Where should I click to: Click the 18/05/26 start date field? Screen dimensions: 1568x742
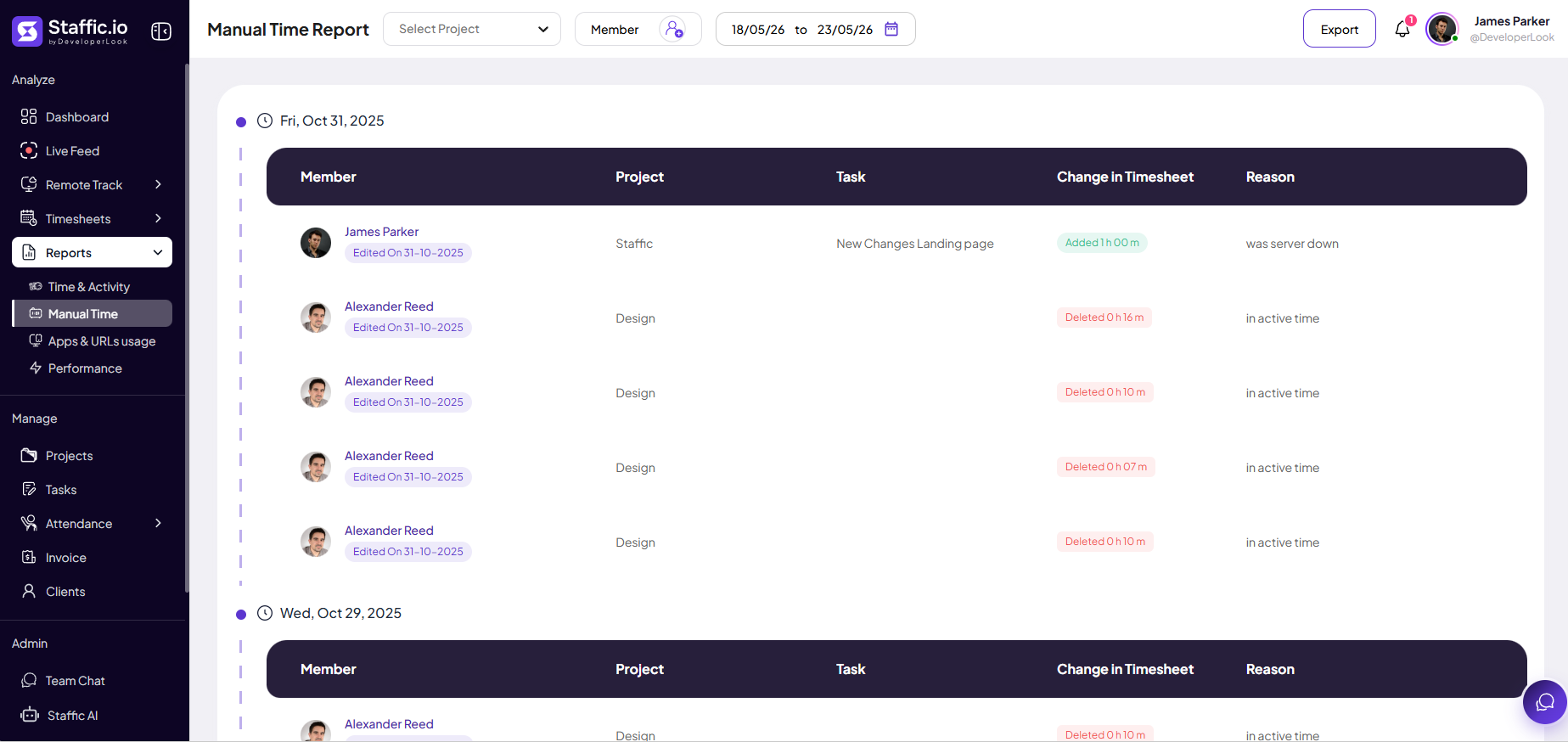pyautogui.click(x=758, y=29)
